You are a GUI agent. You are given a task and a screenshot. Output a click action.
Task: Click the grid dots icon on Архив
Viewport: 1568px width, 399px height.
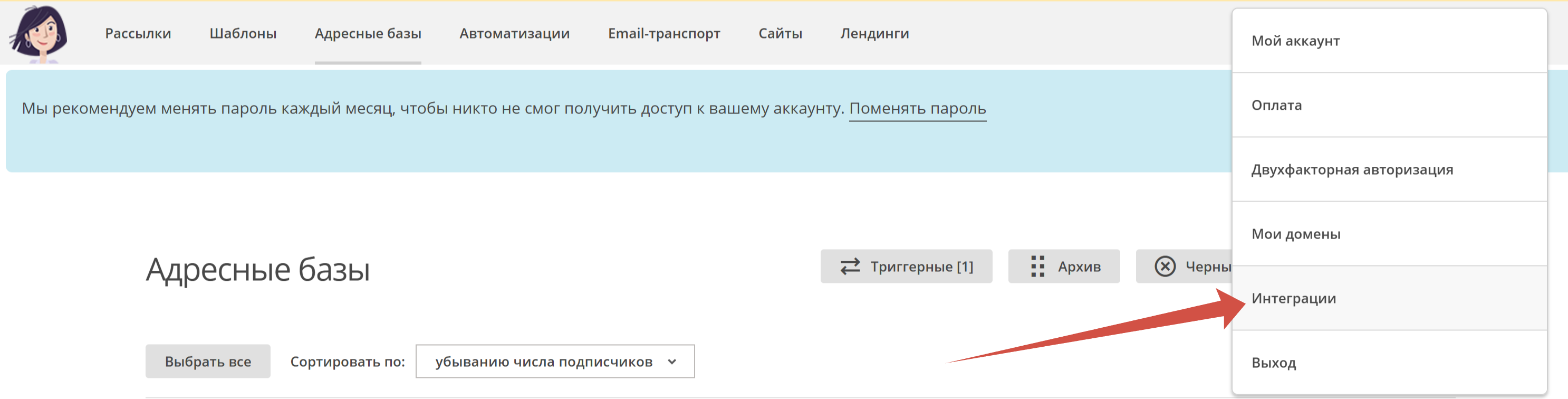[1037, 266]
